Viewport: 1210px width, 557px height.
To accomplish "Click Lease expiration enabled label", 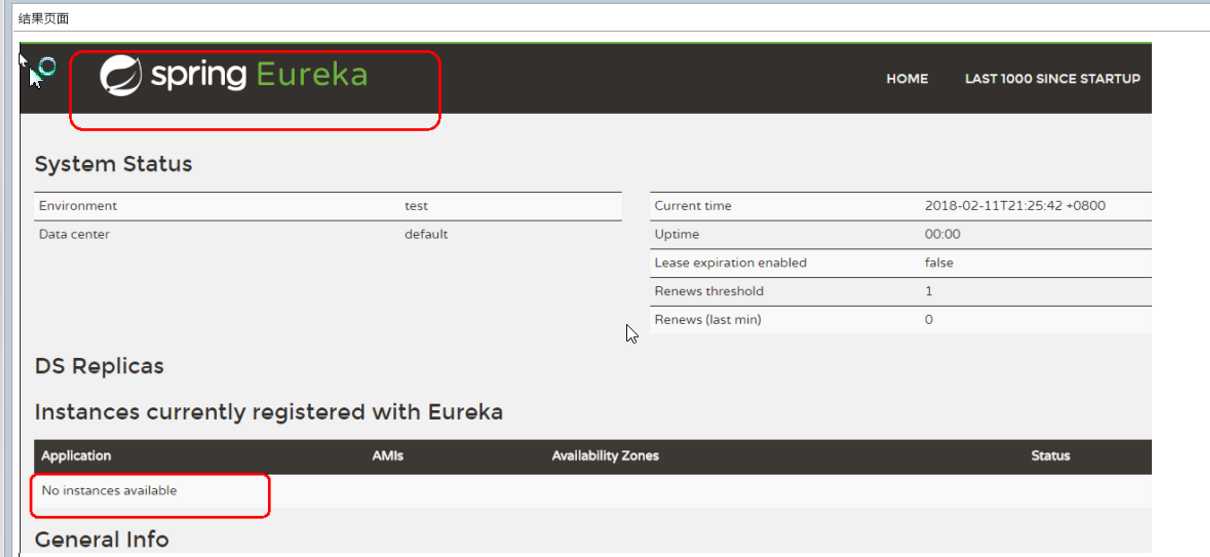I will [730, 263].
